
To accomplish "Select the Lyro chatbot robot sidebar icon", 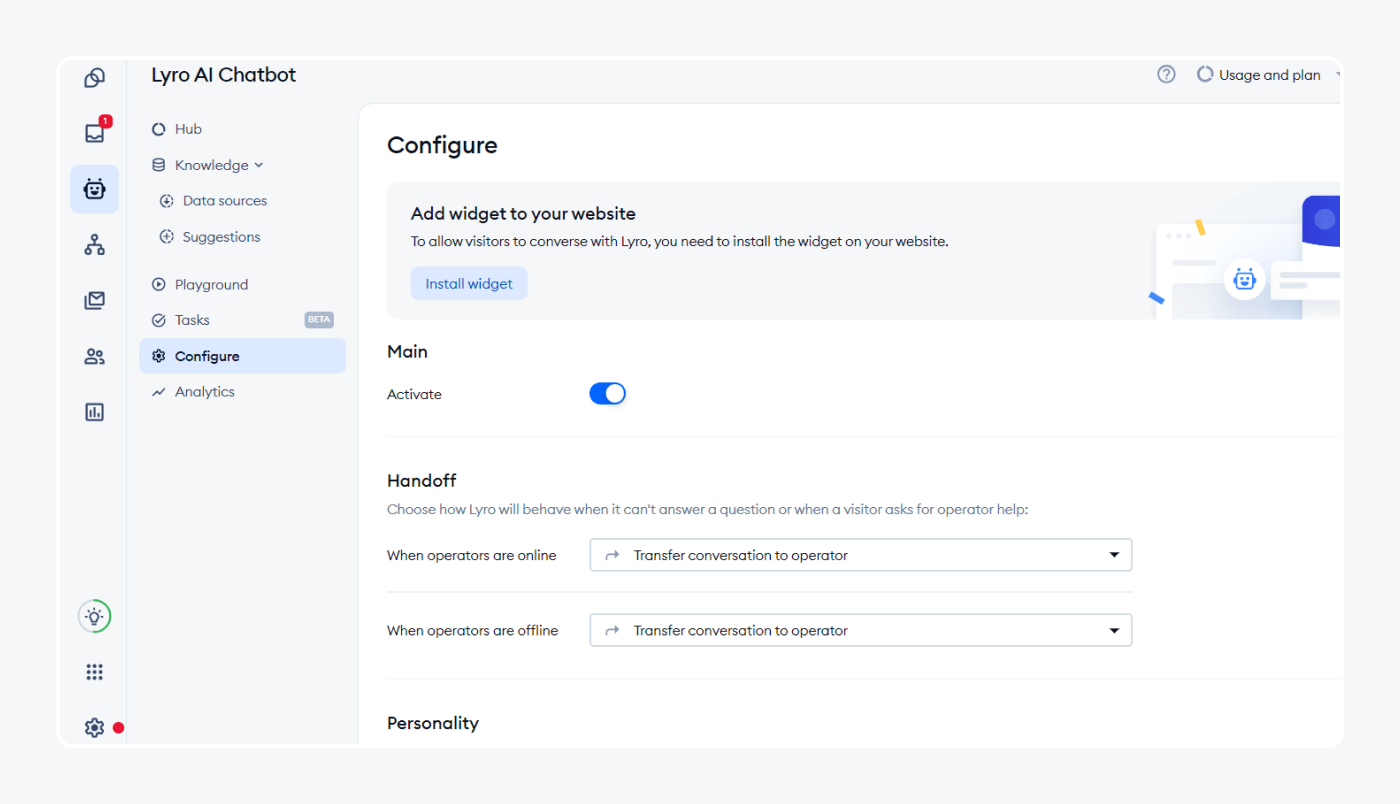I will [x=94, y=189].
